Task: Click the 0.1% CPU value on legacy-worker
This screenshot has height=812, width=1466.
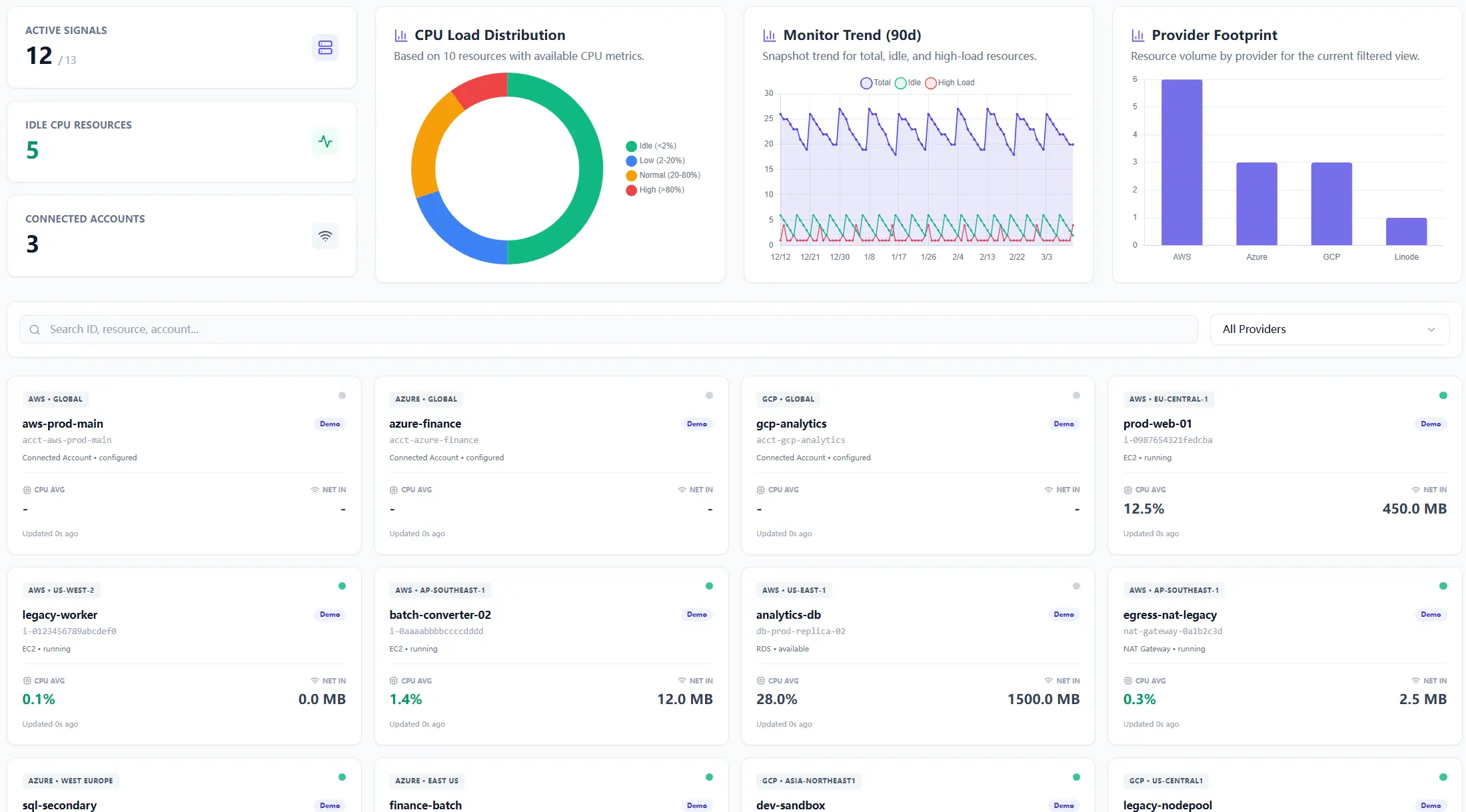Action: coord(39,699)
